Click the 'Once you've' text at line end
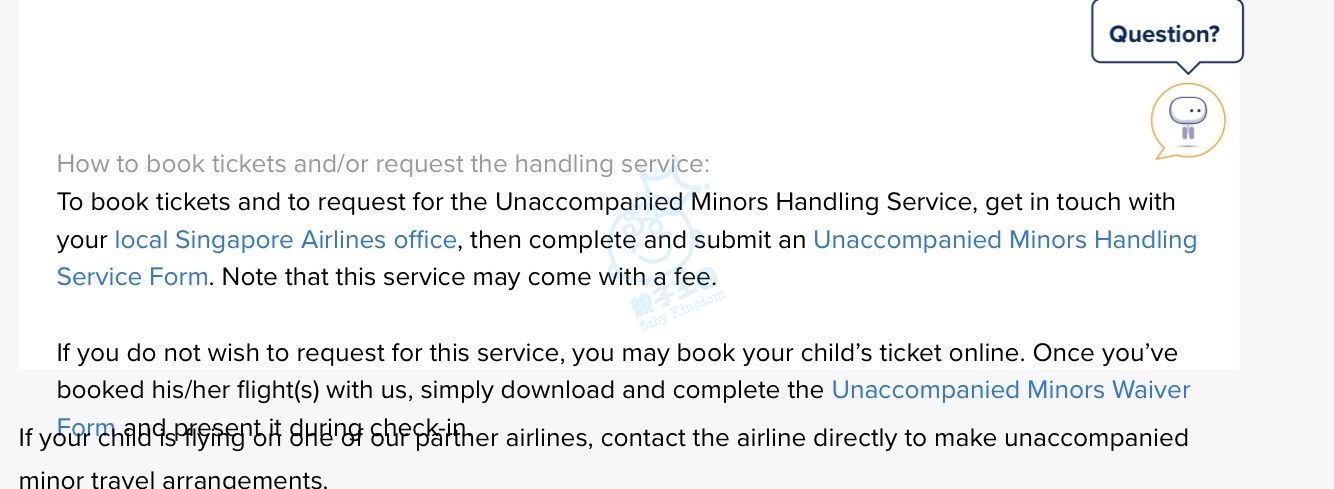Viewport: 1334px width, 489px height. click(1105, 353)
